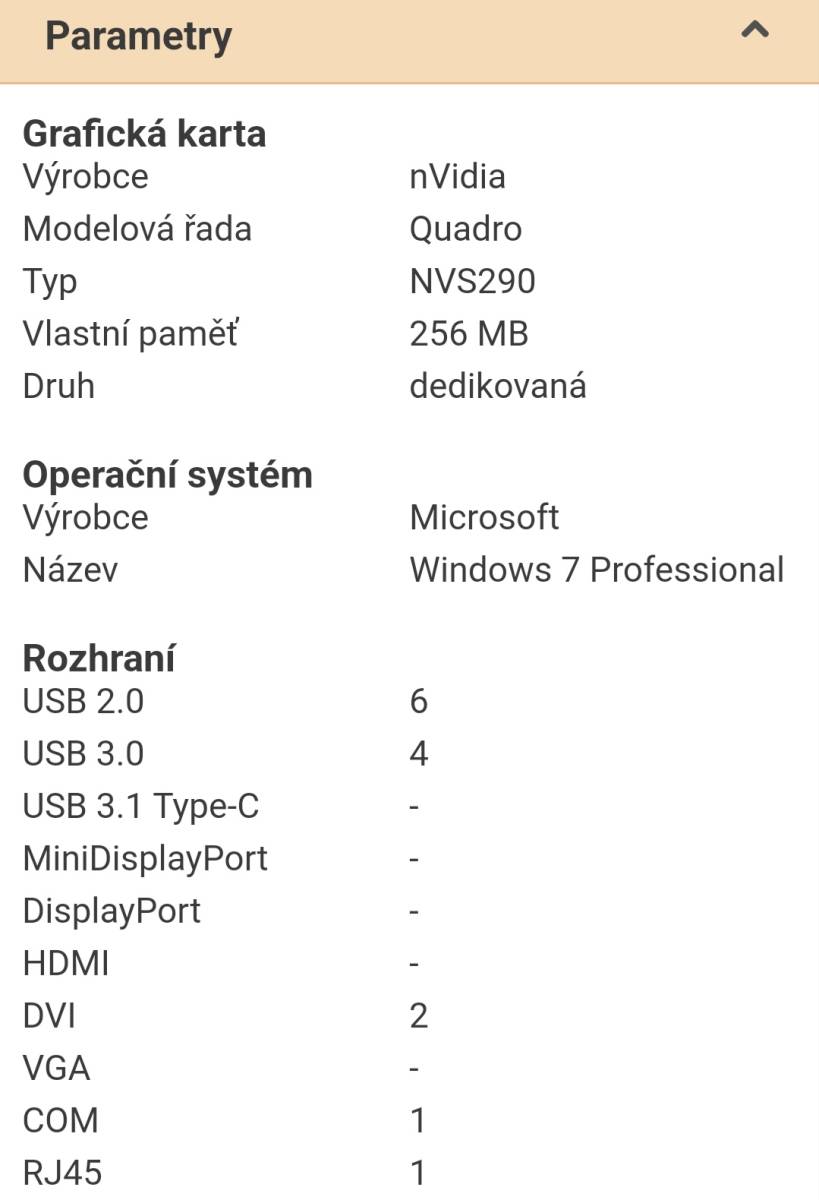Click the nVidia manufacturer value
Screen dimensions: 819x1200
click(x=457, y=177)
